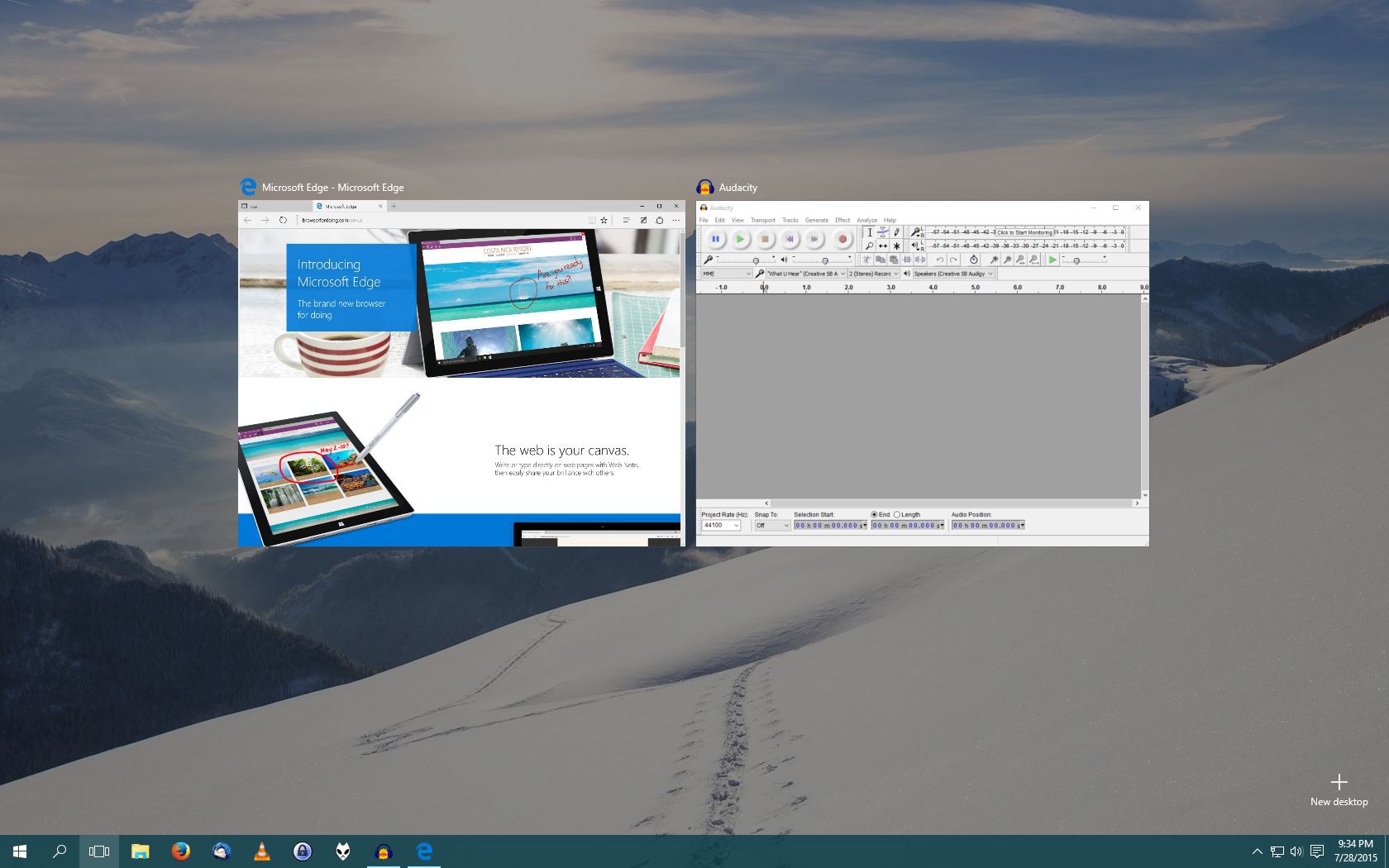The image size is (1389, 868).
Task: Click the Trim audio icon in Audacity
Action: pyautogui.click(x=907, y=260)
